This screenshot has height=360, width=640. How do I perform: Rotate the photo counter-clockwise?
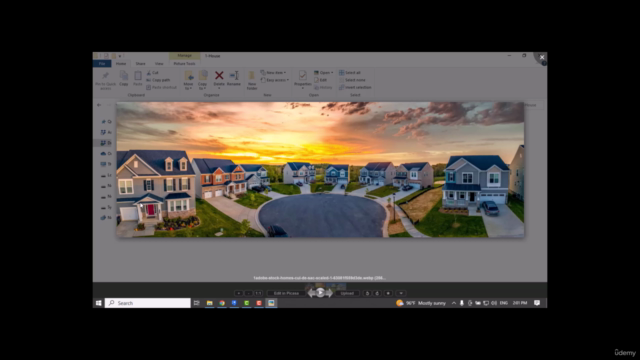point(367,293)
